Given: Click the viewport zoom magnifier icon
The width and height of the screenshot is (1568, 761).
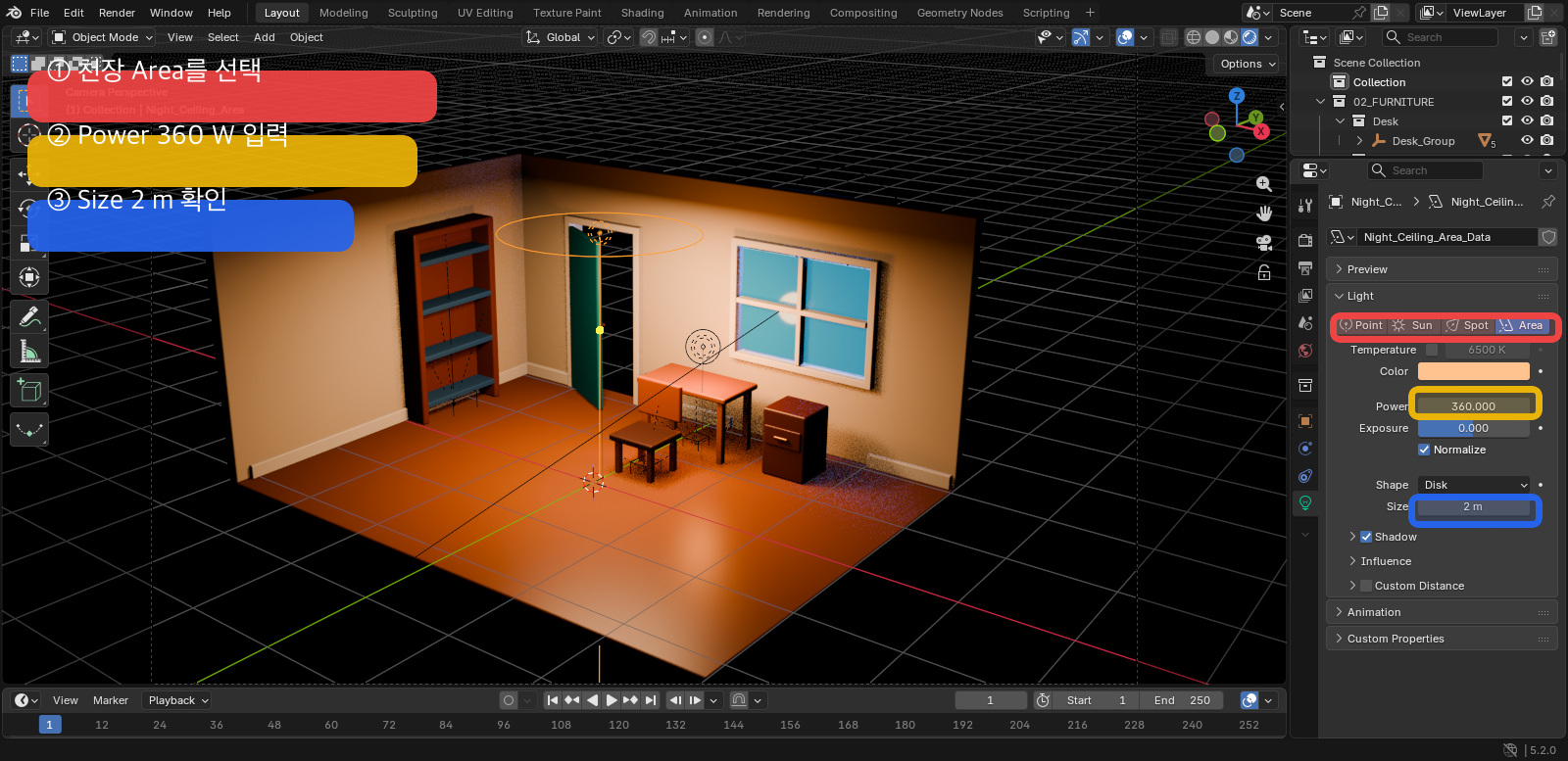Looking at the screenshot, I should tap(1264, 184).
